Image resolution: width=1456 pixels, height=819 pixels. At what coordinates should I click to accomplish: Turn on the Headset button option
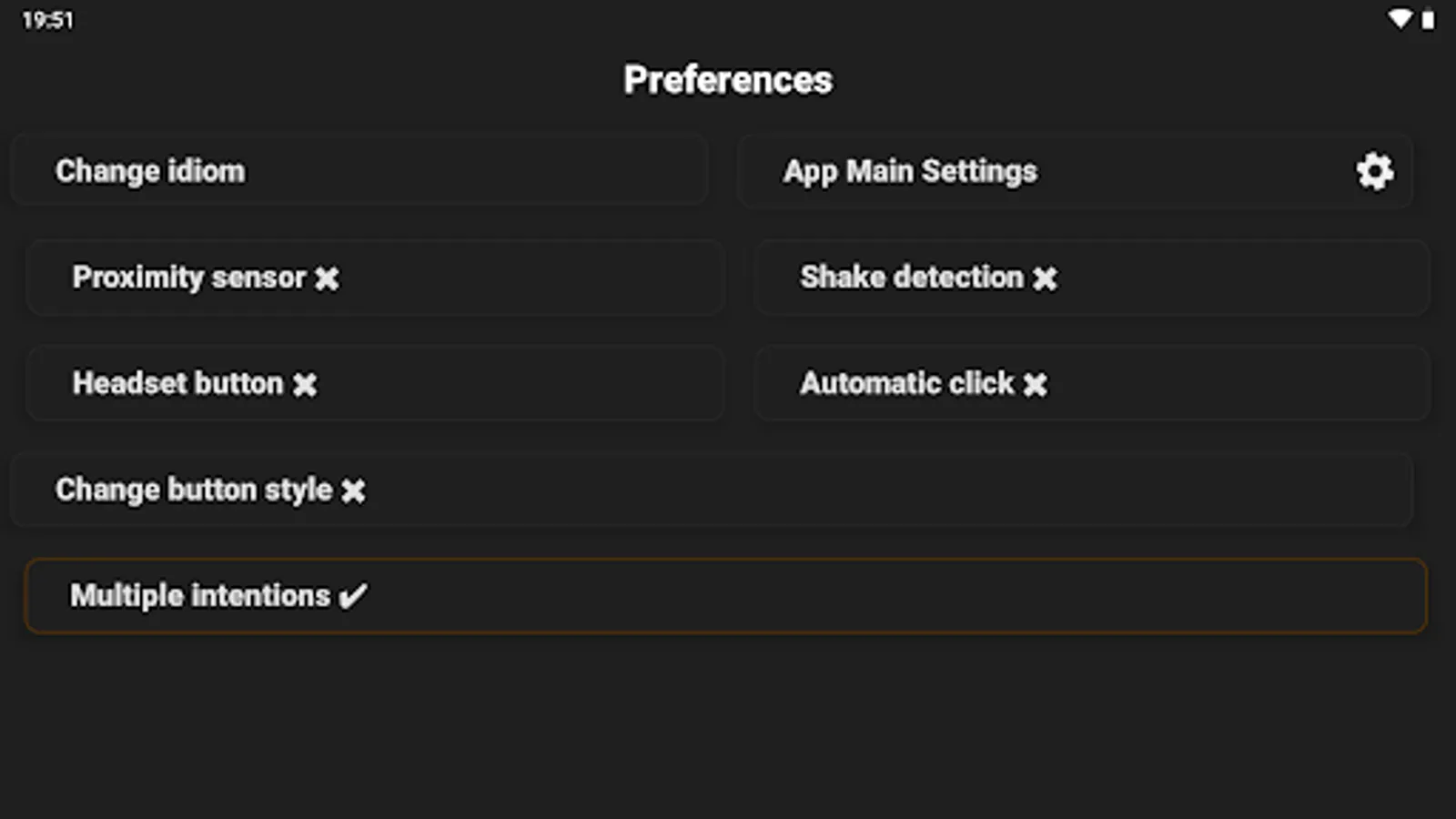[x=375, y=383]
